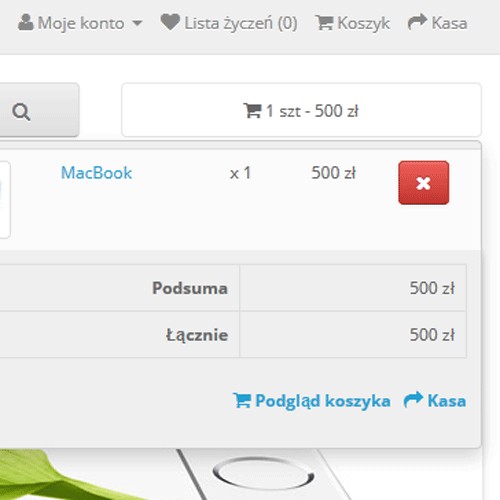
Task: Open the MacBook product link in the cart
Action: (x=96, y=173)
